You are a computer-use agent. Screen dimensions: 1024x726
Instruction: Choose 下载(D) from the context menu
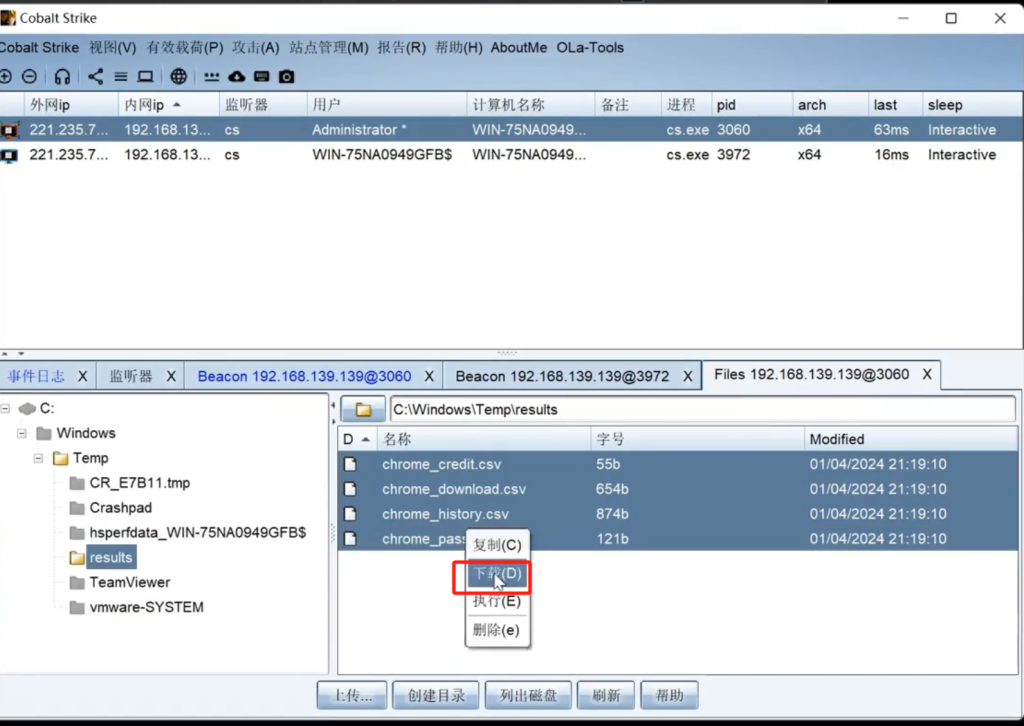pyautogui.click(x=497, y=574)
